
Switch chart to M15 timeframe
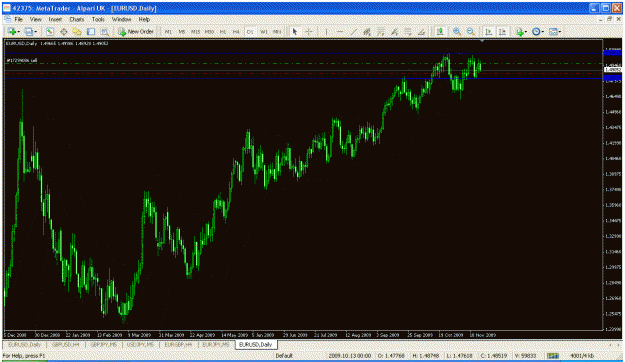[195, 31]
